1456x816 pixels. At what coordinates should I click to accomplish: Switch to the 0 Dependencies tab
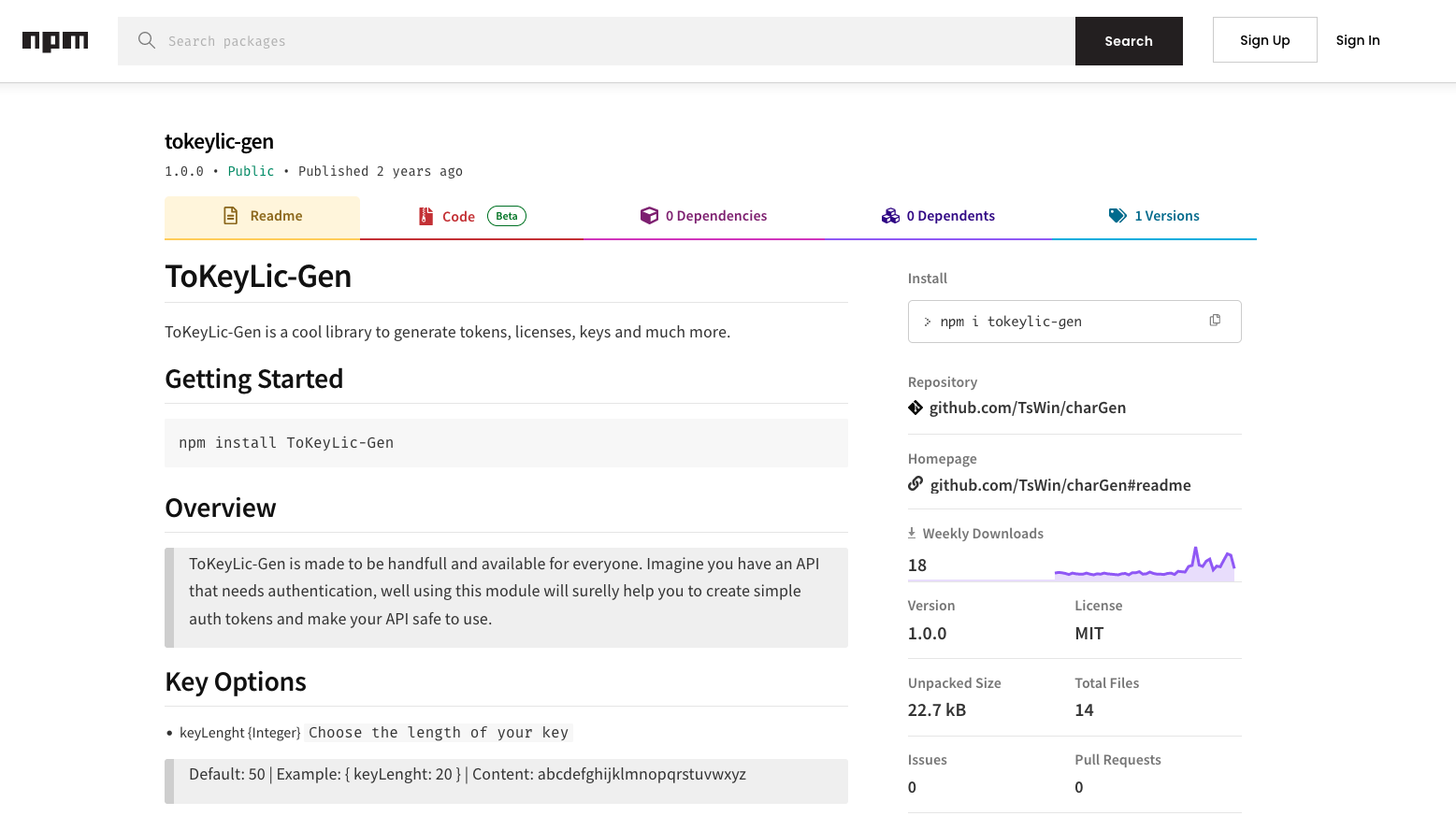[x=715, y=216]
